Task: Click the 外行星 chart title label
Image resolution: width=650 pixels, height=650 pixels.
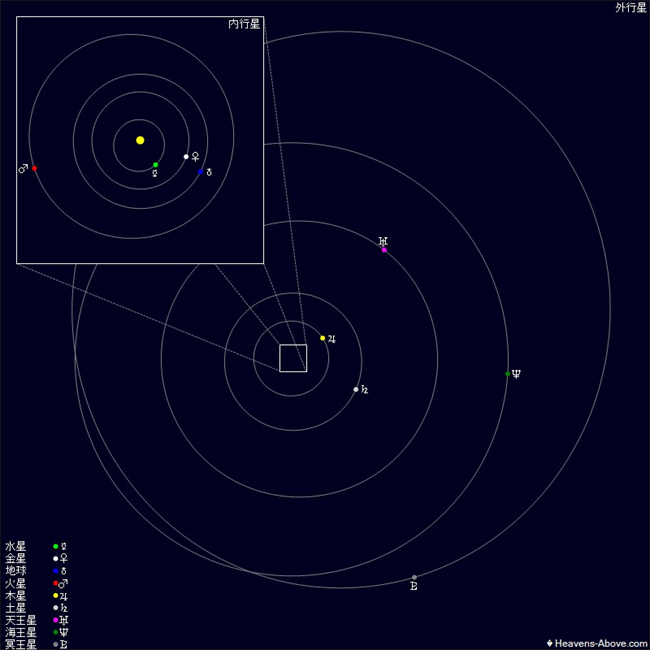Action: (x=631, y=8)
